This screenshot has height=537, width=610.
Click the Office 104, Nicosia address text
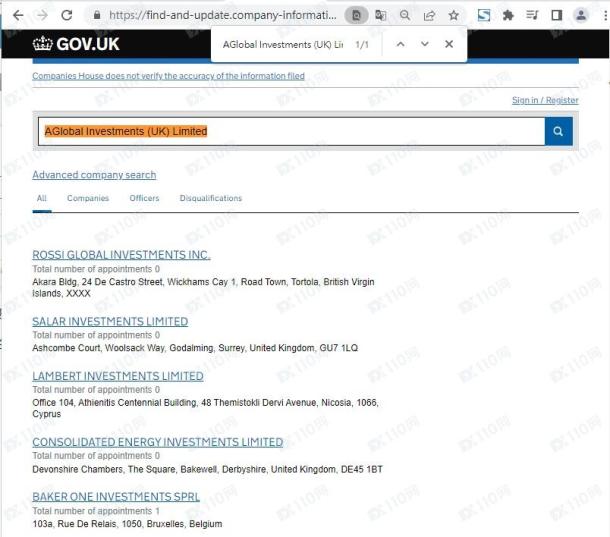(205, 408)
